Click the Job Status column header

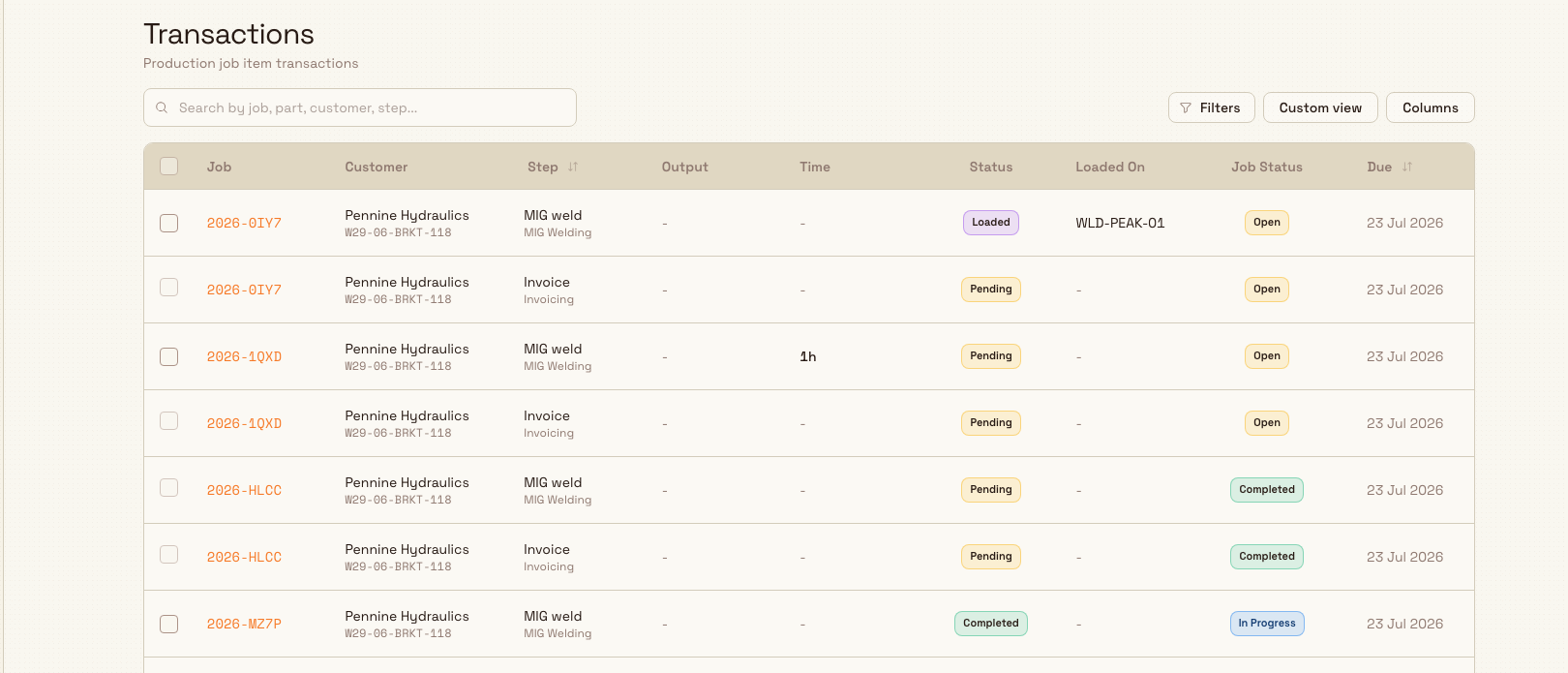click(x=1267, y=167)
